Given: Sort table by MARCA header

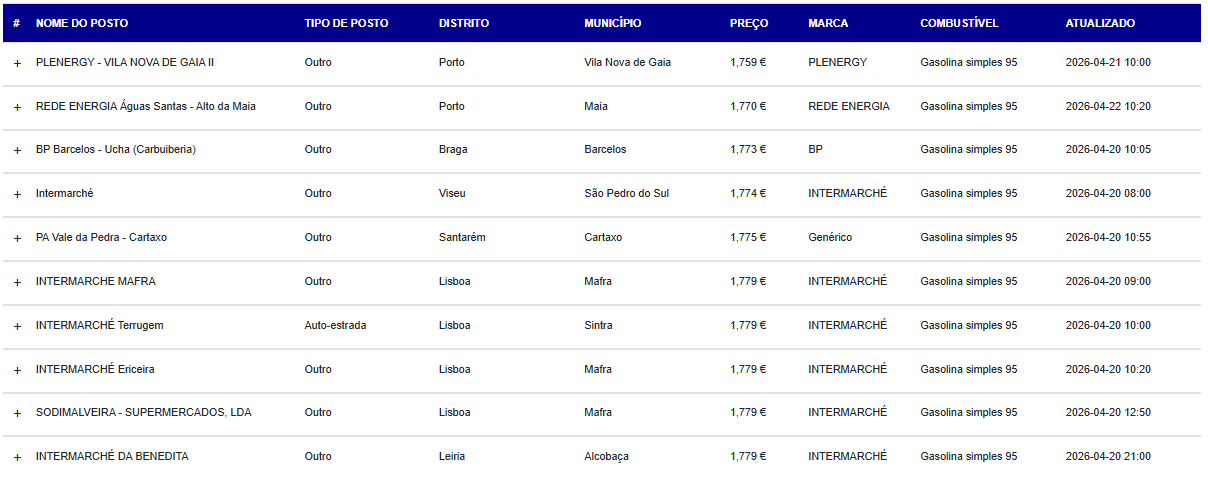Looking at the screenshot, I should [828, 23].
